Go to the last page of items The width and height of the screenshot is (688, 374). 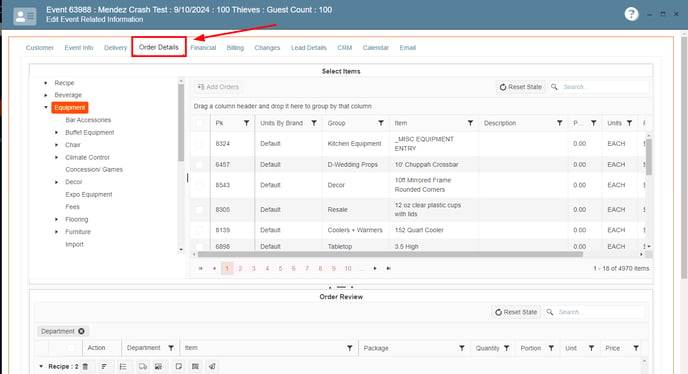point(388,268)
